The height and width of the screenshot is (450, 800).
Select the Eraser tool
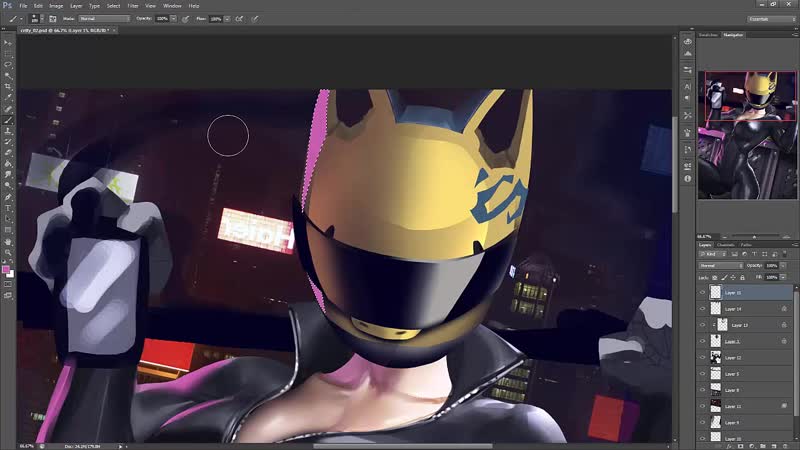pos(8,153)
